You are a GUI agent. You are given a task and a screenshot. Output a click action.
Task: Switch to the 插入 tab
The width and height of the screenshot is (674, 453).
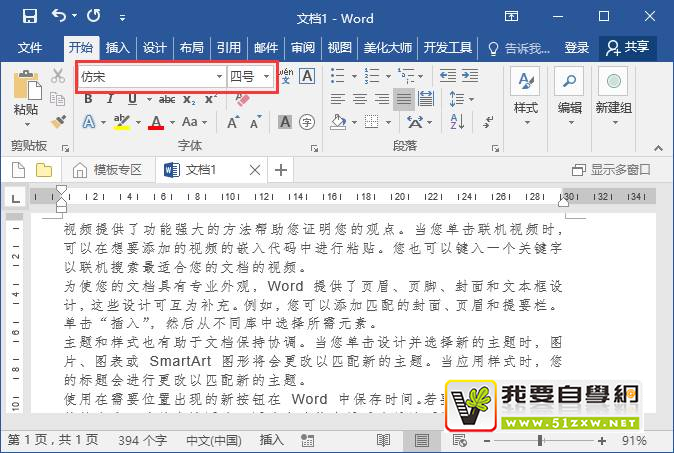point(117,47)
